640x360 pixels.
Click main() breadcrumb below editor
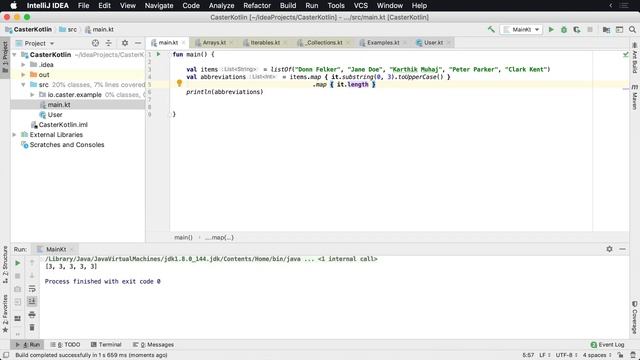183,238
